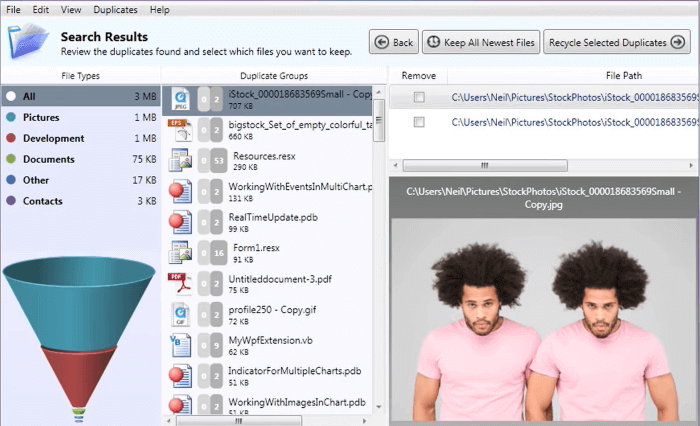Click the 53 count badge for Resources.resx
Screen dimensions: 700x426
point(218,161)
